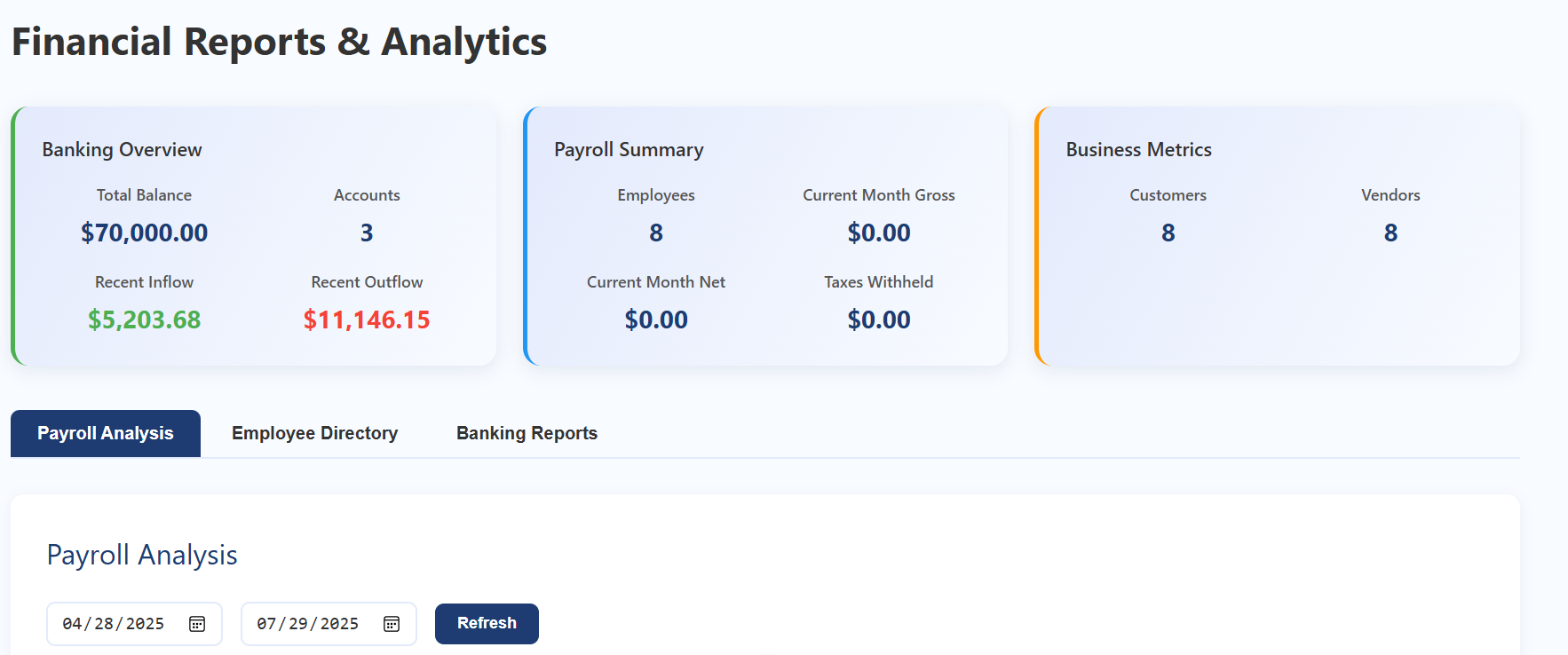Open calendar picker for start date 04/28/2025
Screen dimensions: 1568x655
[197, 624]
